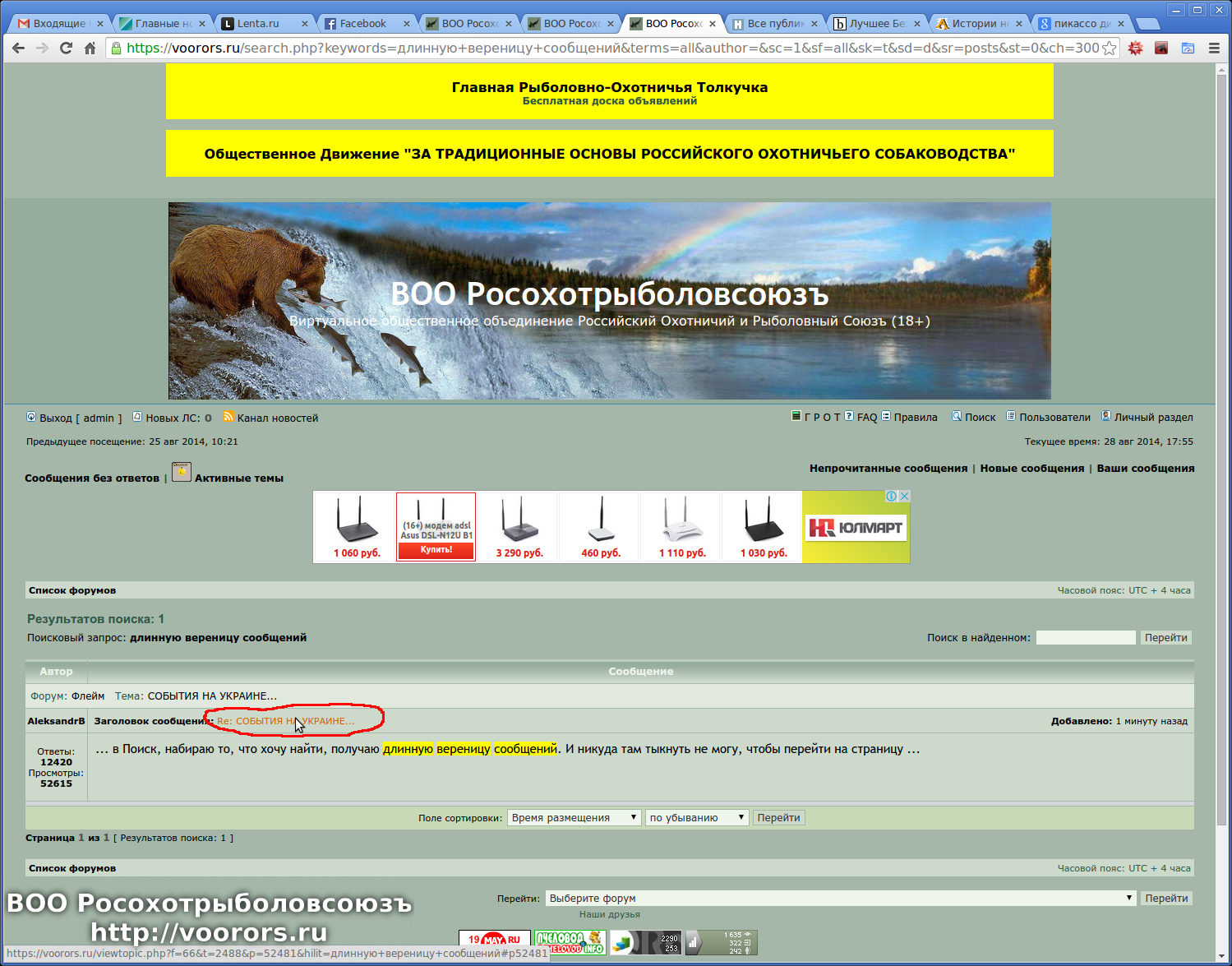1232x966 pixels.
Task: Switch to the Facebook browser tab
Action: tap(362, 23)
